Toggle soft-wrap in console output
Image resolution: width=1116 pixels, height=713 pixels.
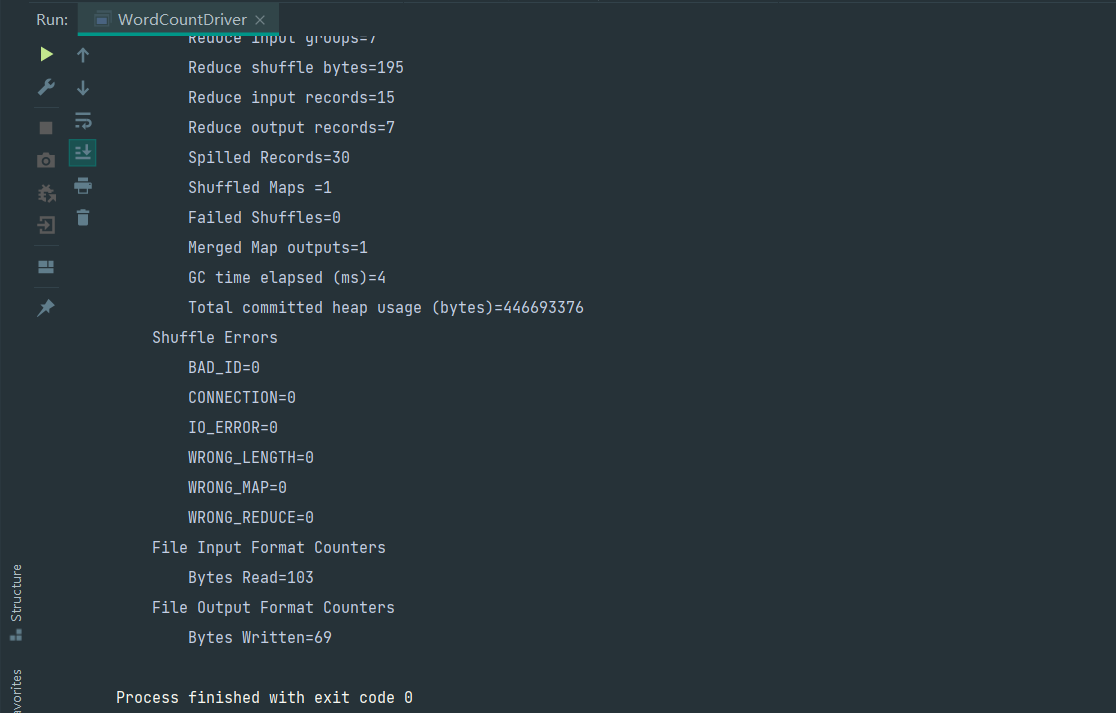[83, 121]
